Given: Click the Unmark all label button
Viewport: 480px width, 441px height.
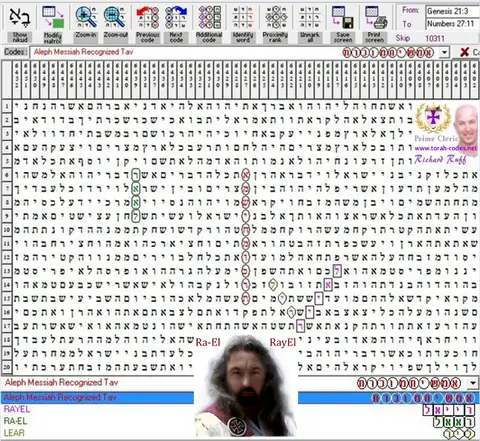Looking at the screenshot, I should tap(310, 37).
